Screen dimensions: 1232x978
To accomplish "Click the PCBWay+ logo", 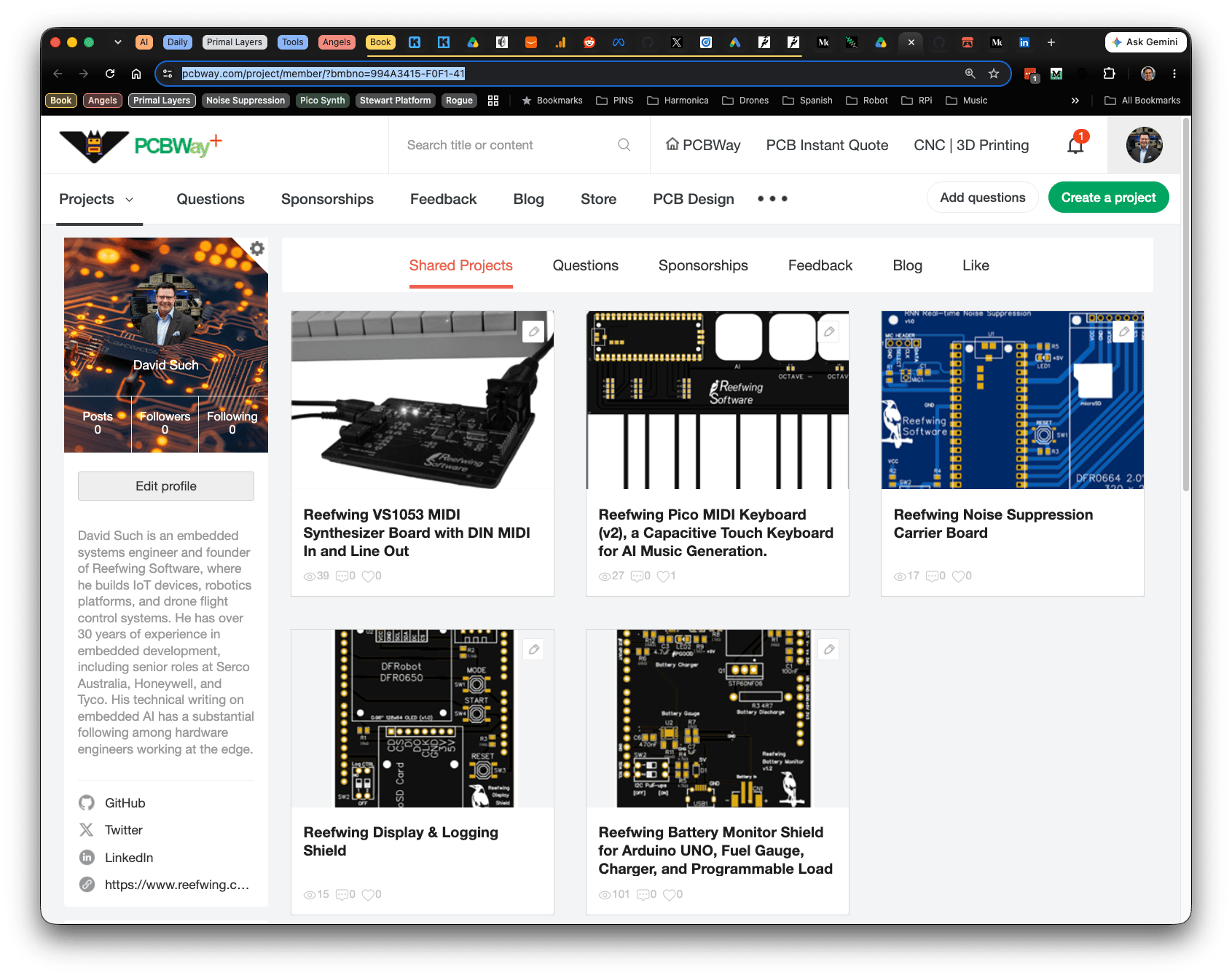I will (141, 145).
